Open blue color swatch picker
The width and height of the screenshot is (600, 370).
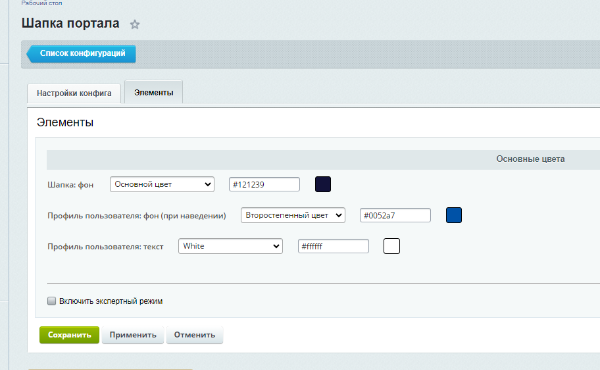point(454,215)
